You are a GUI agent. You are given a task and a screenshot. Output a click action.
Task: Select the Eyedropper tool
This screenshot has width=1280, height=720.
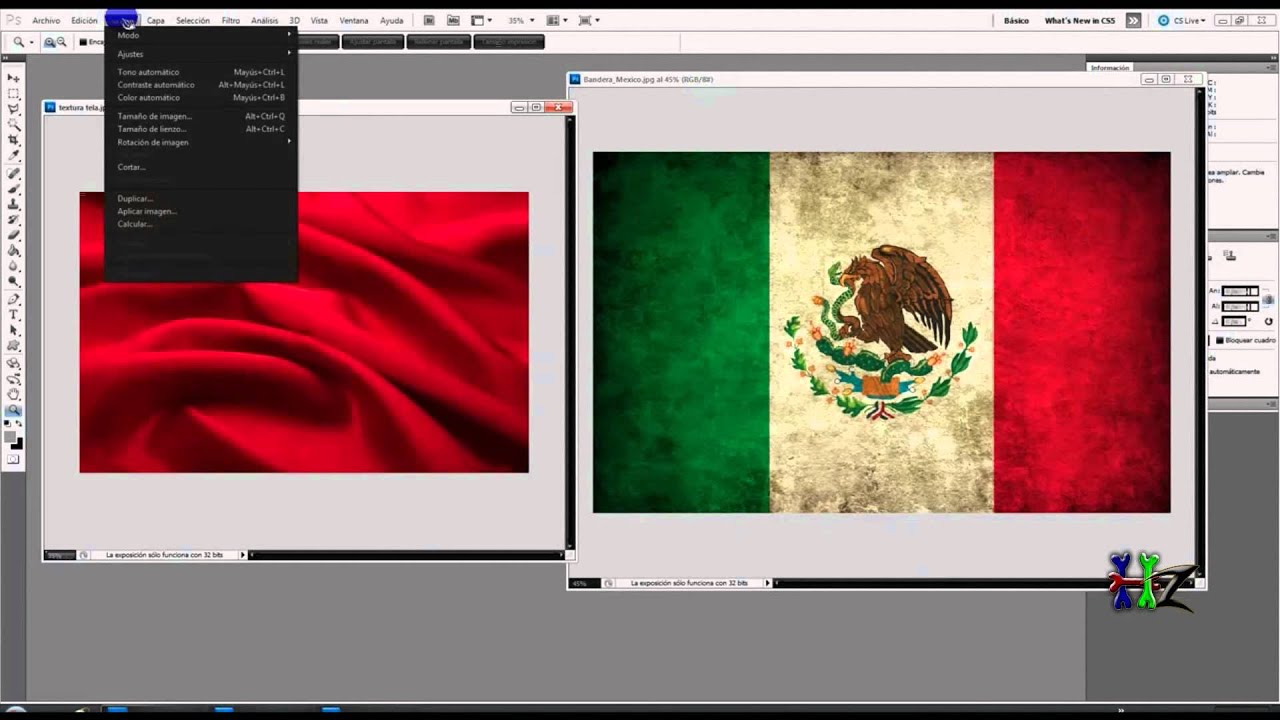pos(14,155)
